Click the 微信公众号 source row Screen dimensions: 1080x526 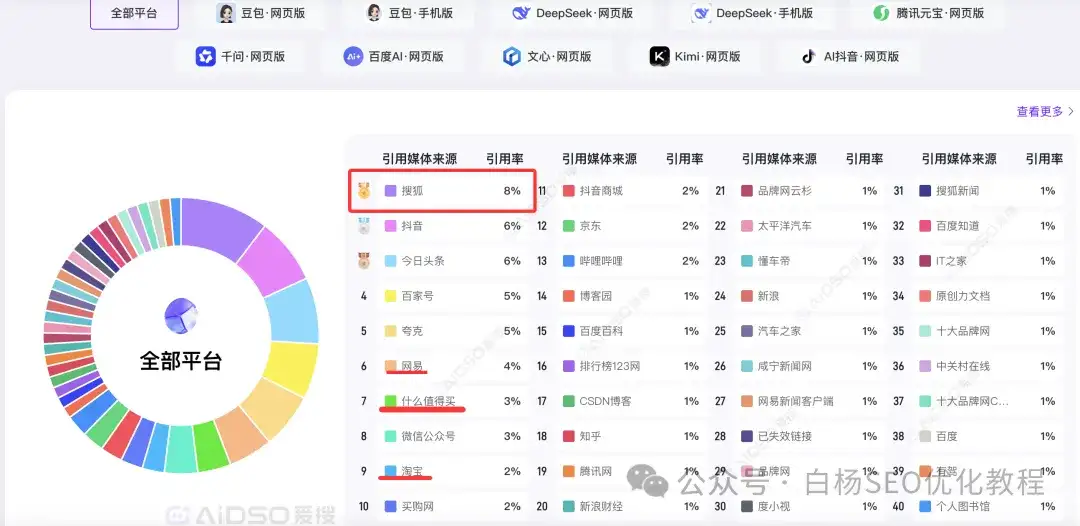(439, 436)
